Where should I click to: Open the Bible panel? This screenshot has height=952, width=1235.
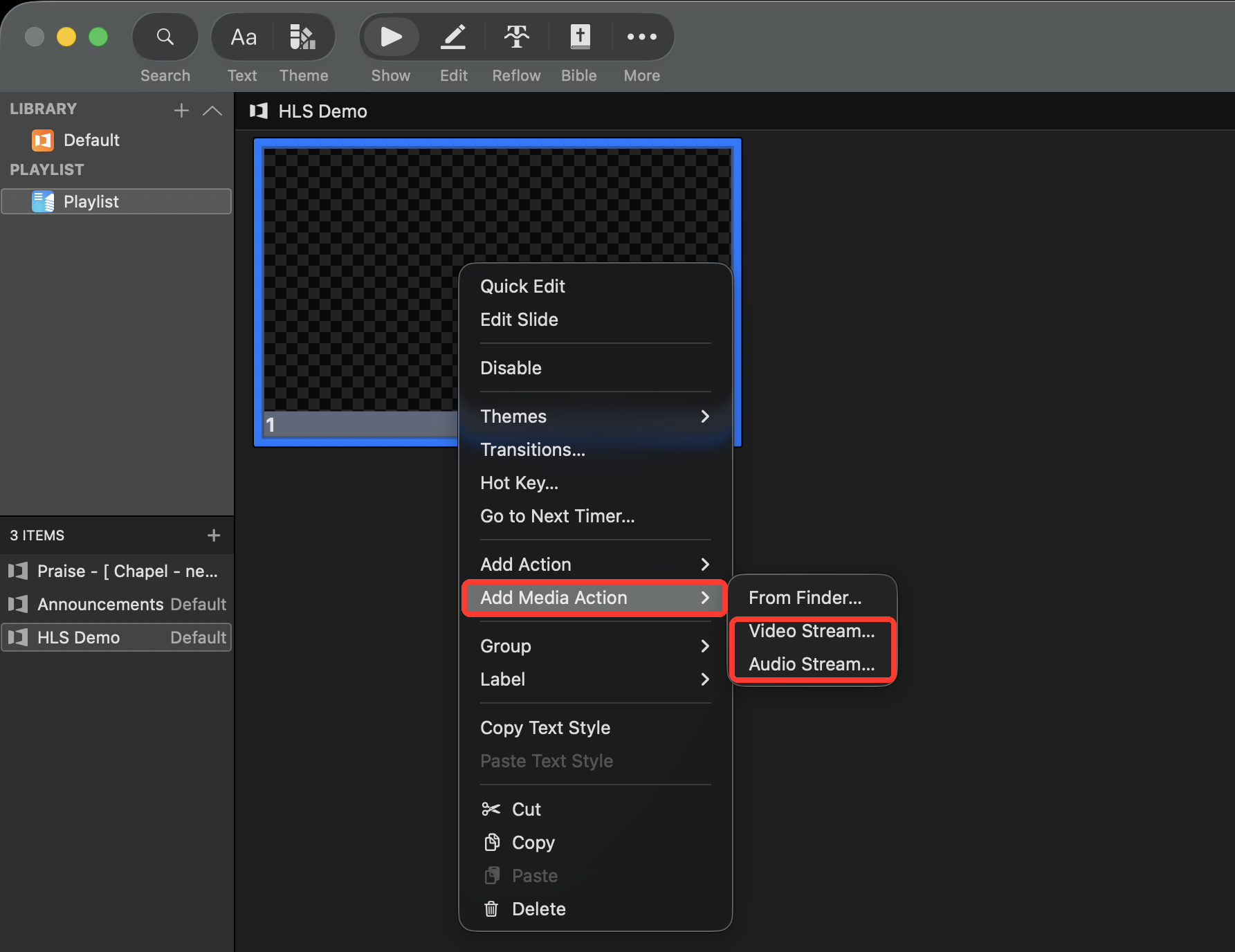[580, 37]
